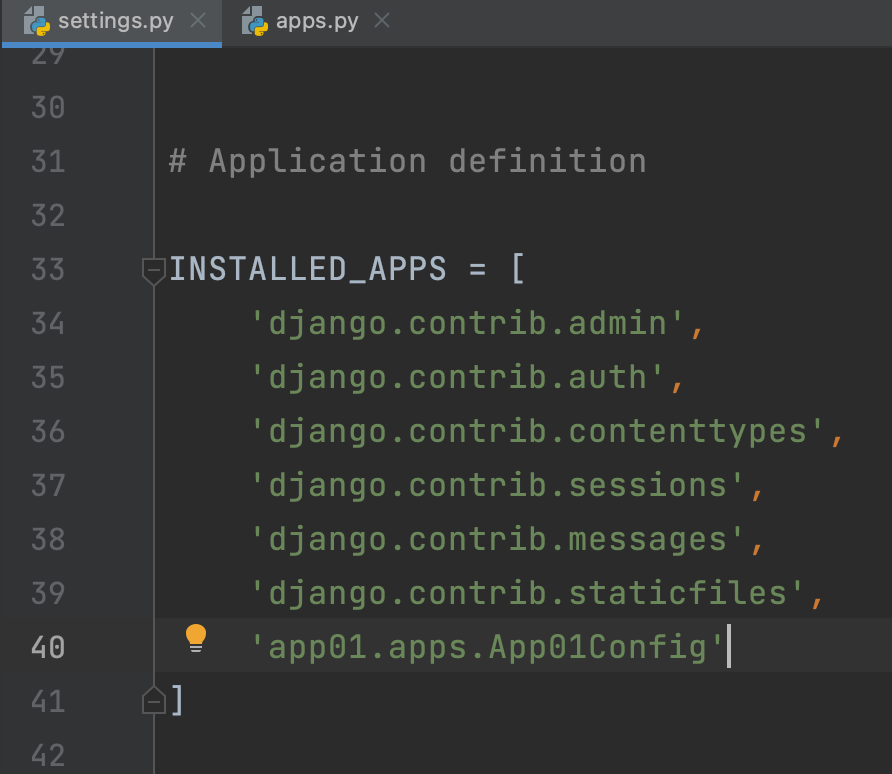892x774 pixels.
Task: Click line number 33 in the gutter
Action: point(48,270)
